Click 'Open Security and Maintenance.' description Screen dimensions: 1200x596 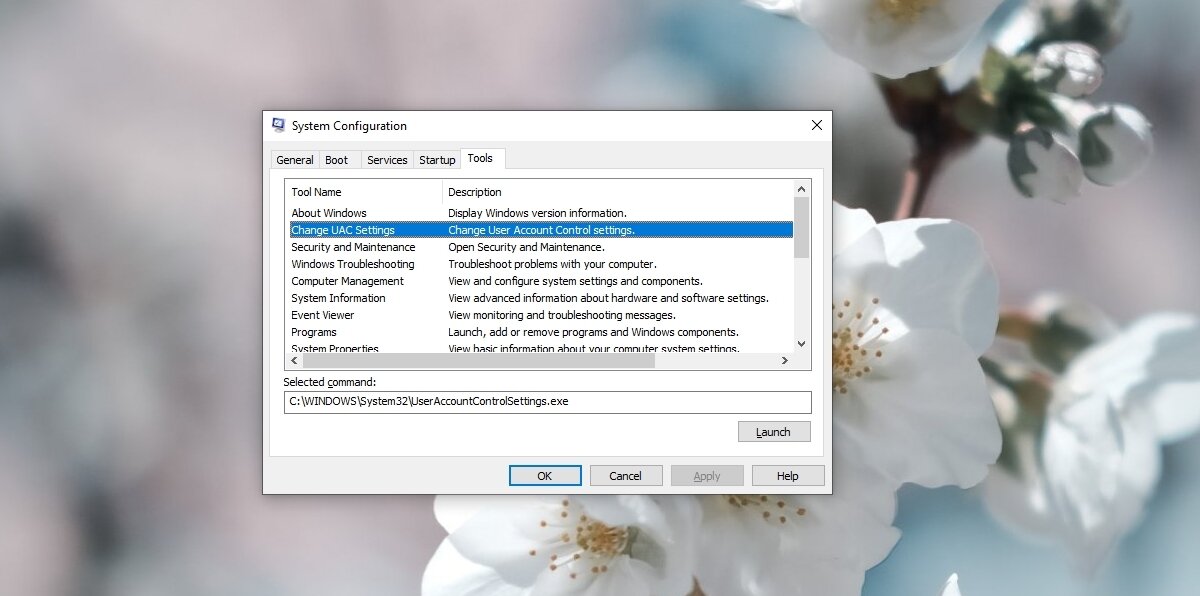526,247
